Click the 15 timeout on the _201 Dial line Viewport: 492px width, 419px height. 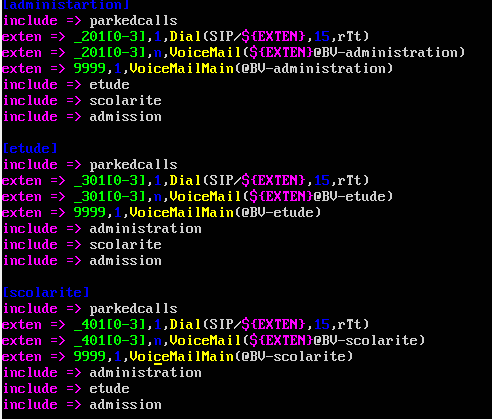(322, 36)
